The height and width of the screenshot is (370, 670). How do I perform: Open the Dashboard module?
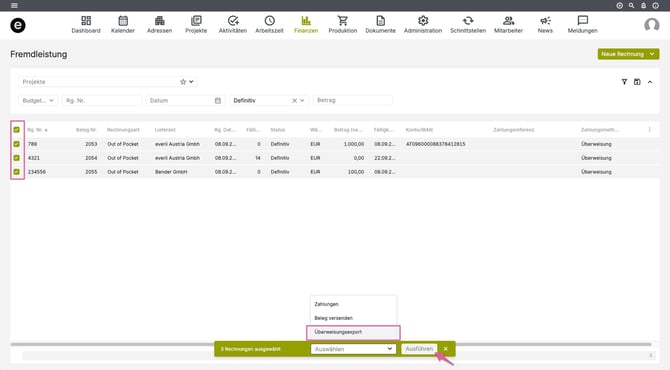pyautogui.click(x=86, y=25)
